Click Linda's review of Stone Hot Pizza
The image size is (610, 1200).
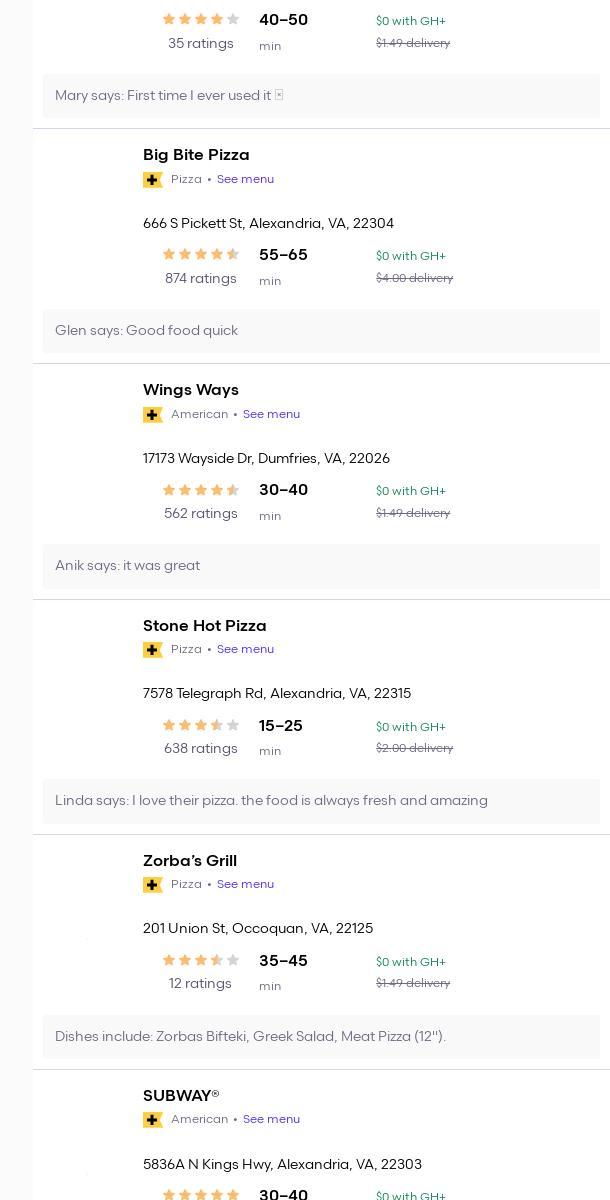[271, 801]
